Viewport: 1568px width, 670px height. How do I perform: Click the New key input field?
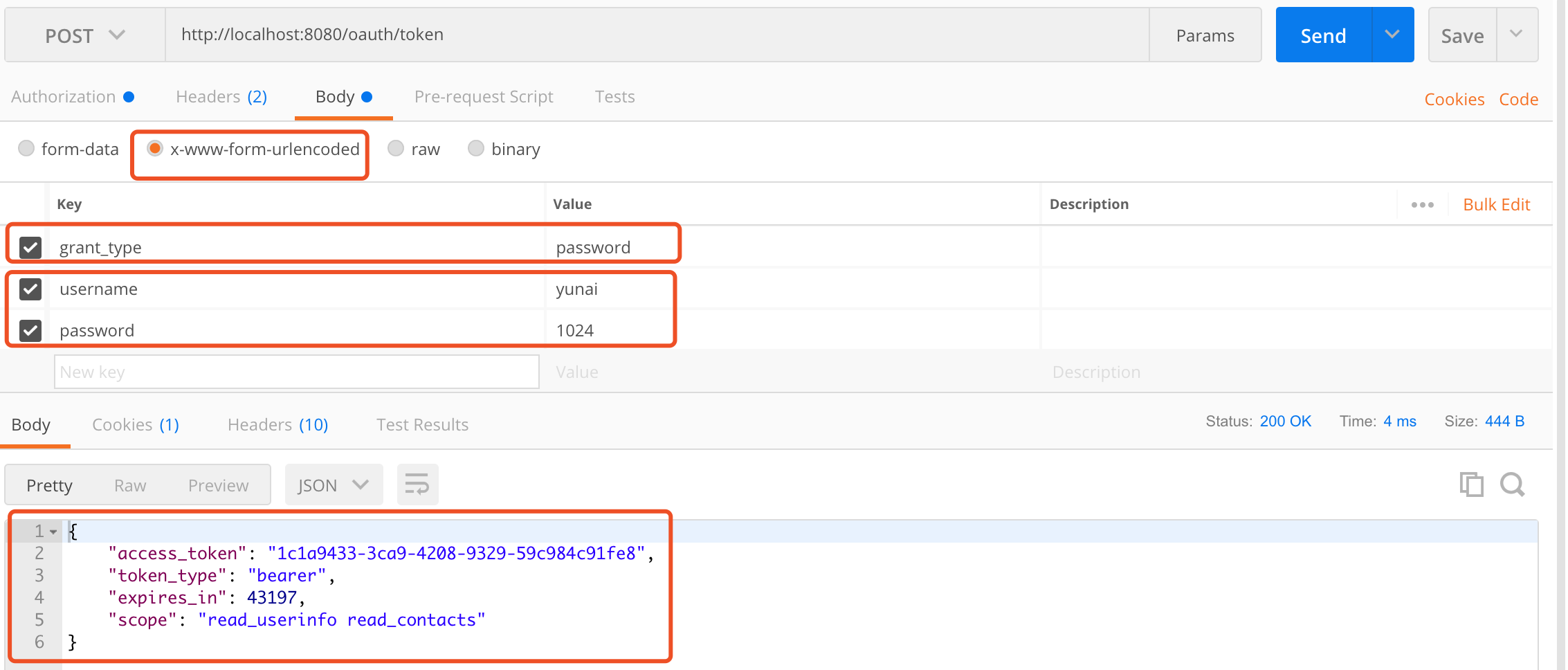[296, 372]
